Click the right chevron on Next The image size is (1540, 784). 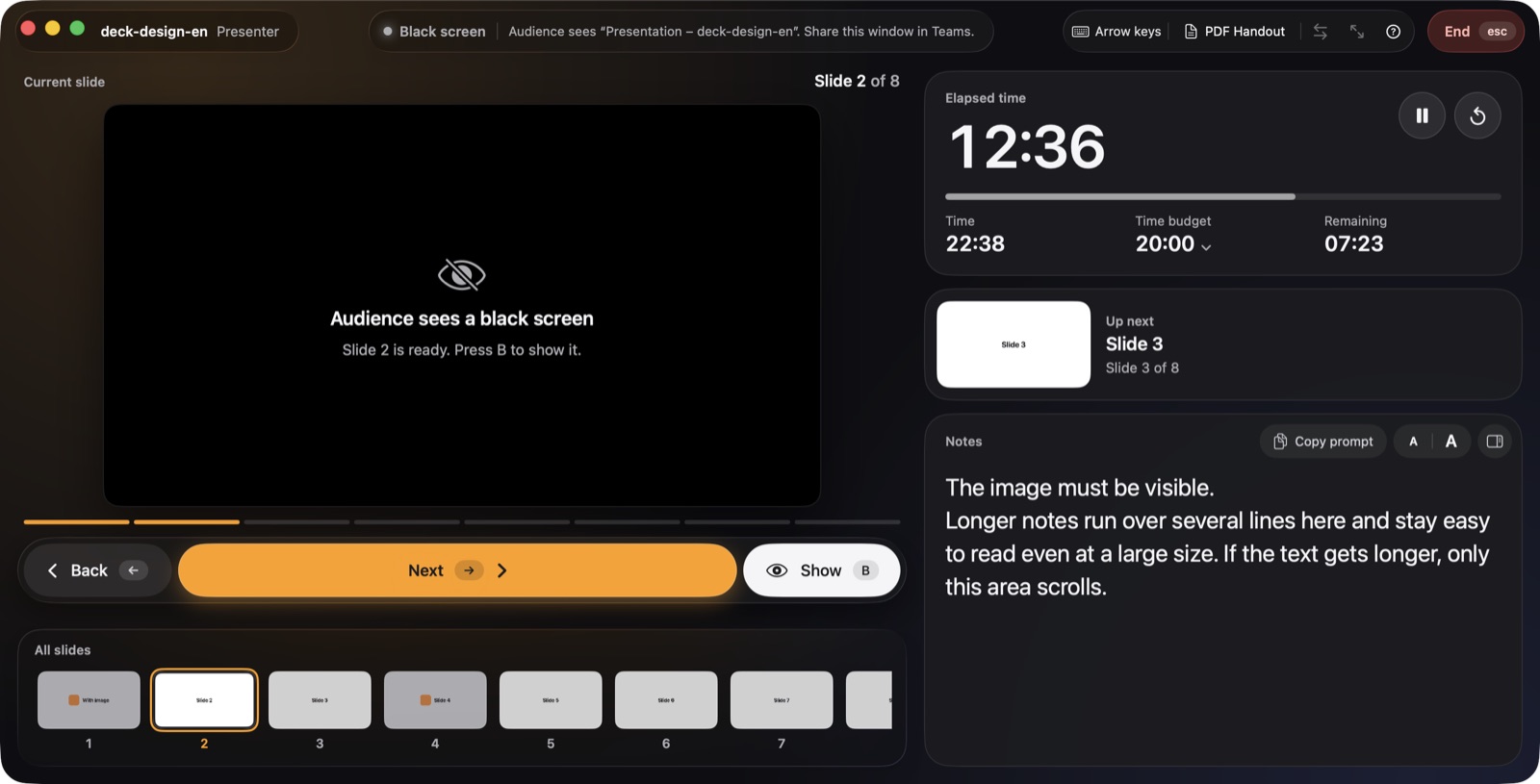[x=501, y=570]
